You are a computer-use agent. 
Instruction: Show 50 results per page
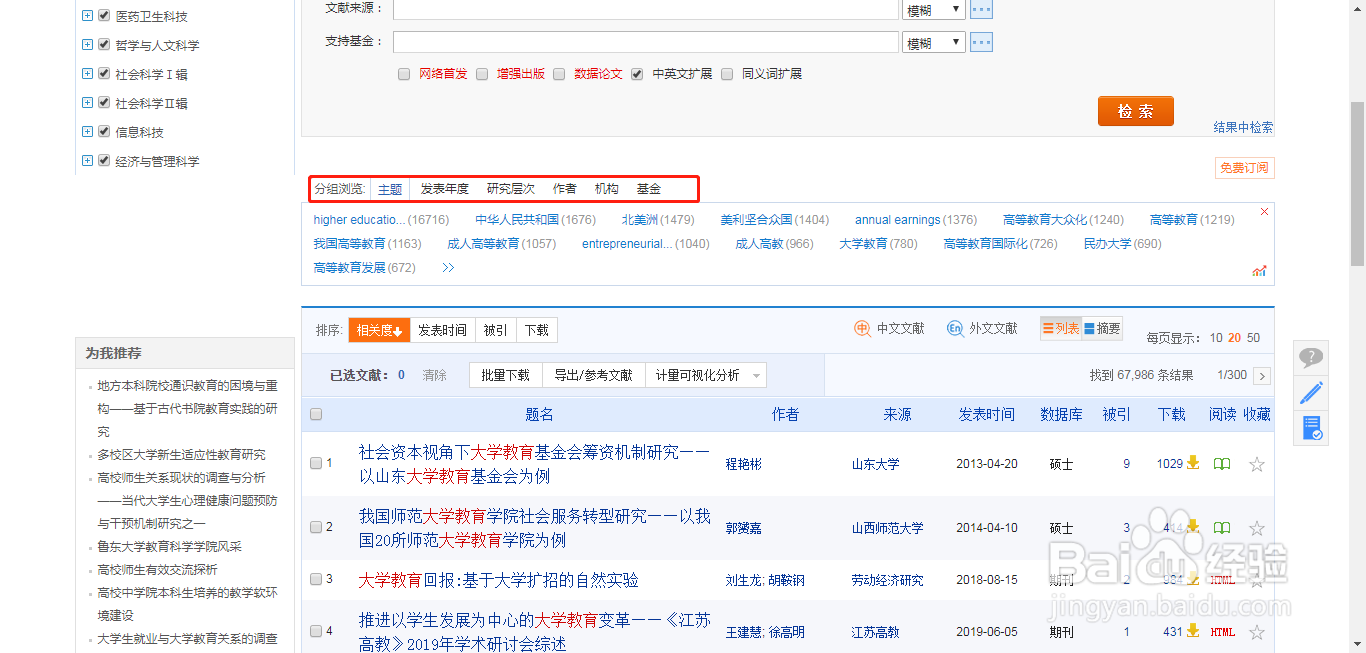[1253, 338]
